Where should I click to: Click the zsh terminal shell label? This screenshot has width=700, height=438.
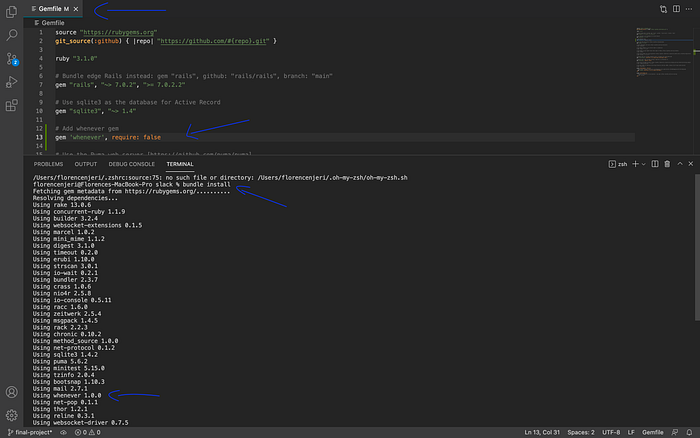click(x=618, y=164)
